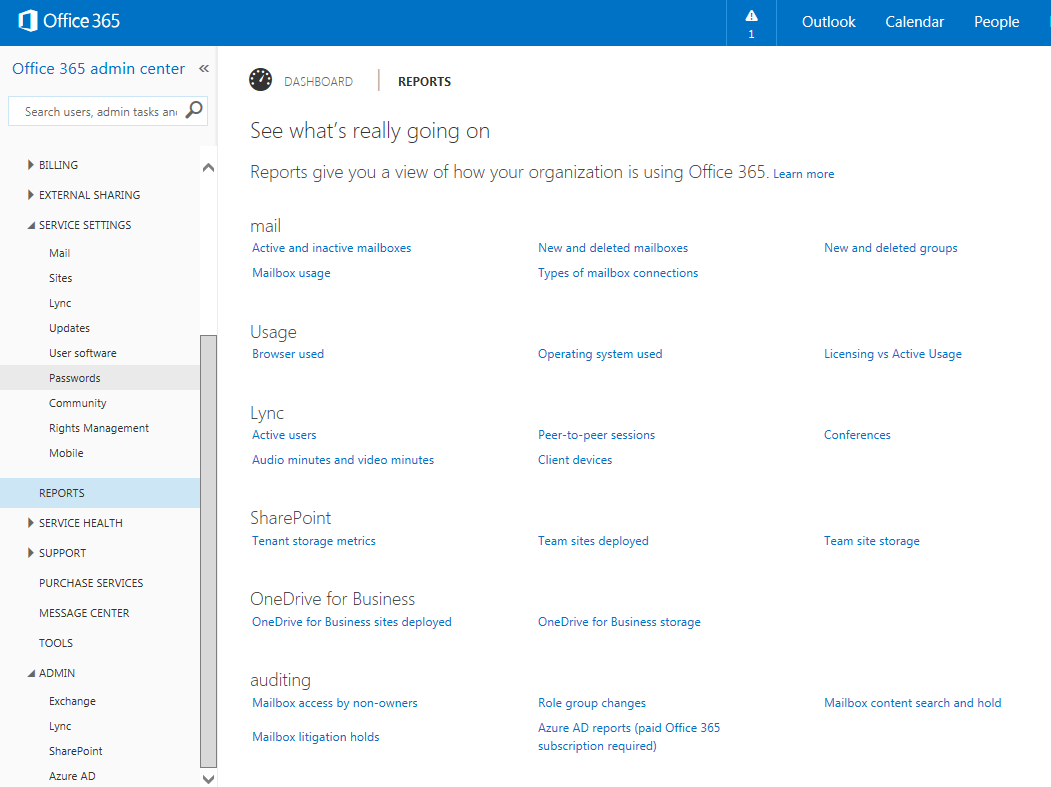Open PURCHASE SERVICES
This screenshot has height=787, width=1051.
tap(90, 583)
